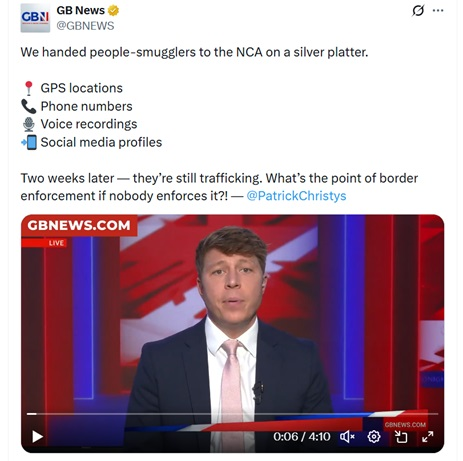
Task: Open the @GBNEWS handle link
Action: (x=85, y=26)
